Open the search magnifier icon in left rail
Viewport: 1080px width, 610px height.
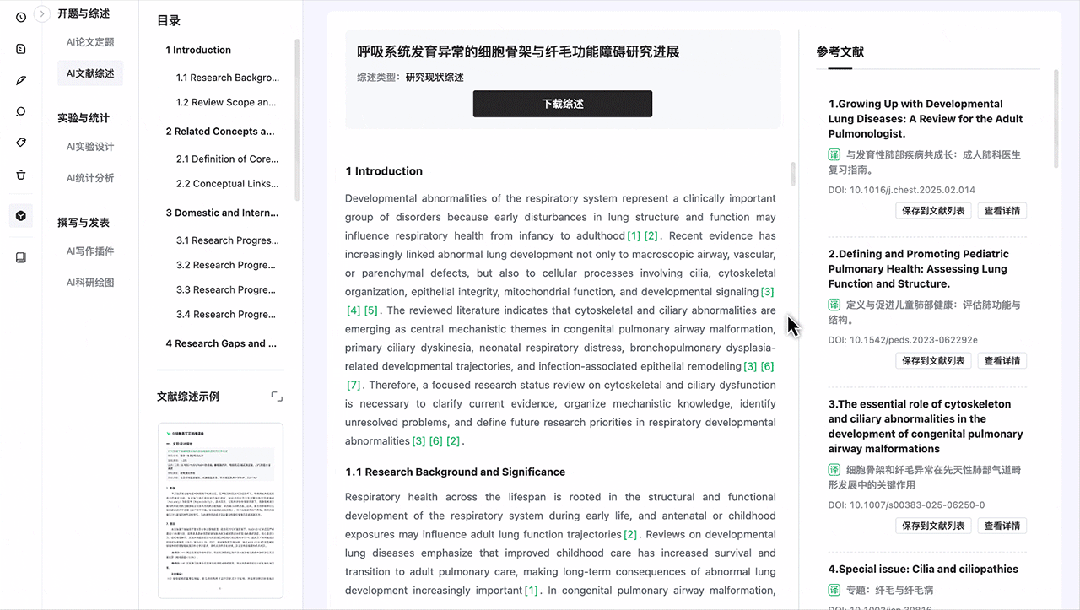pos(21,112)
